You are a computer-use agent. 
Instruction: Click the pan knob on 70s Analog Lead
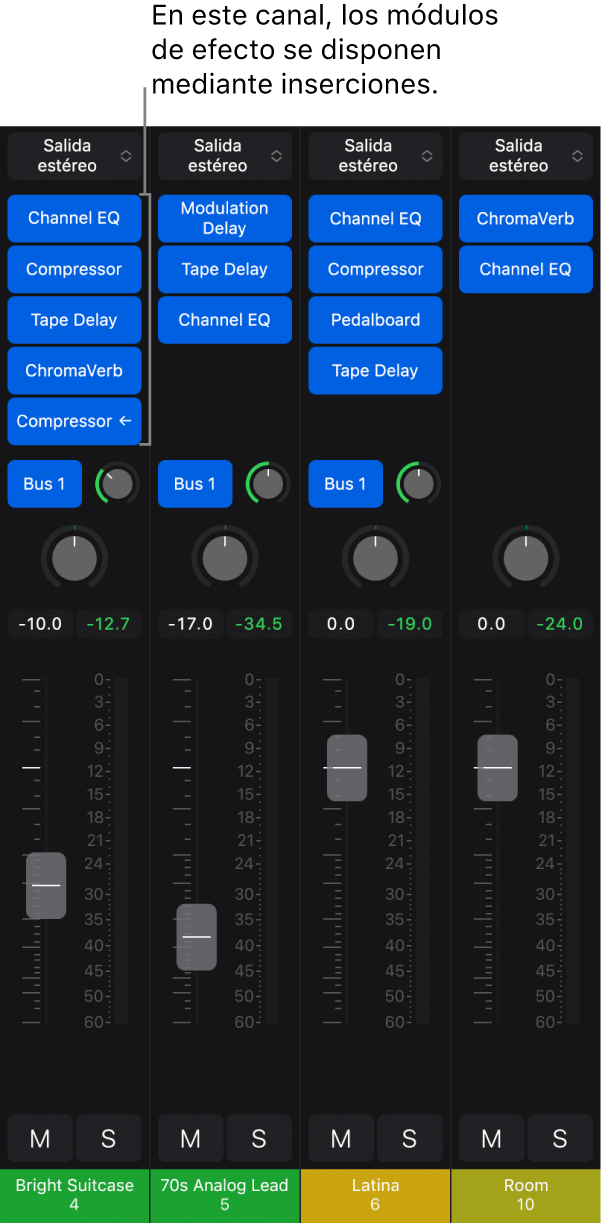click(225, 558)
